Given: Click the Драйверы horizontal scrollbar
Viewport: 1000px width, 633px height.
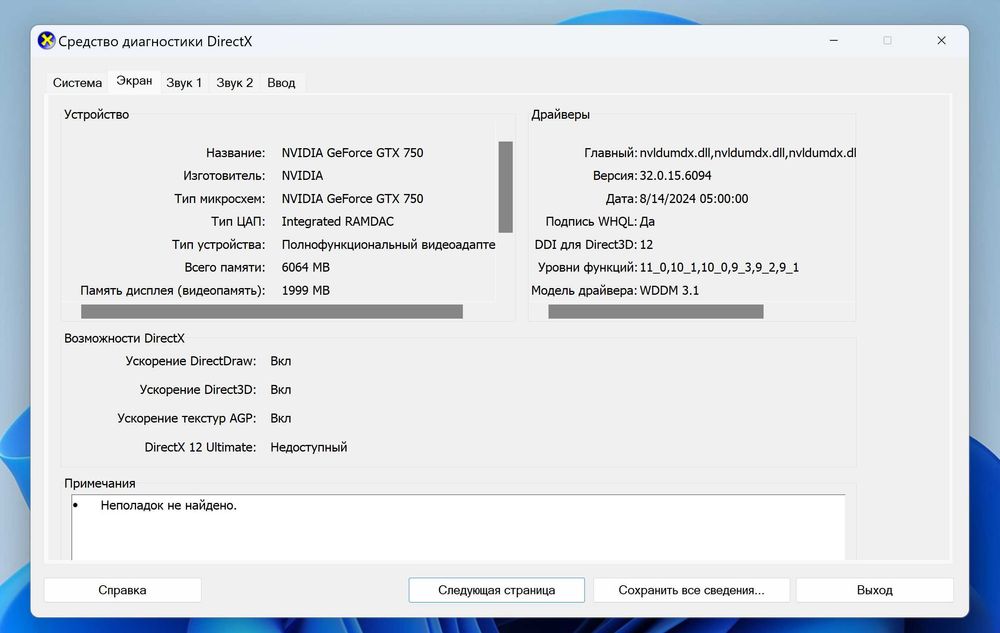Looking at the screenshot, I should 656,311.
